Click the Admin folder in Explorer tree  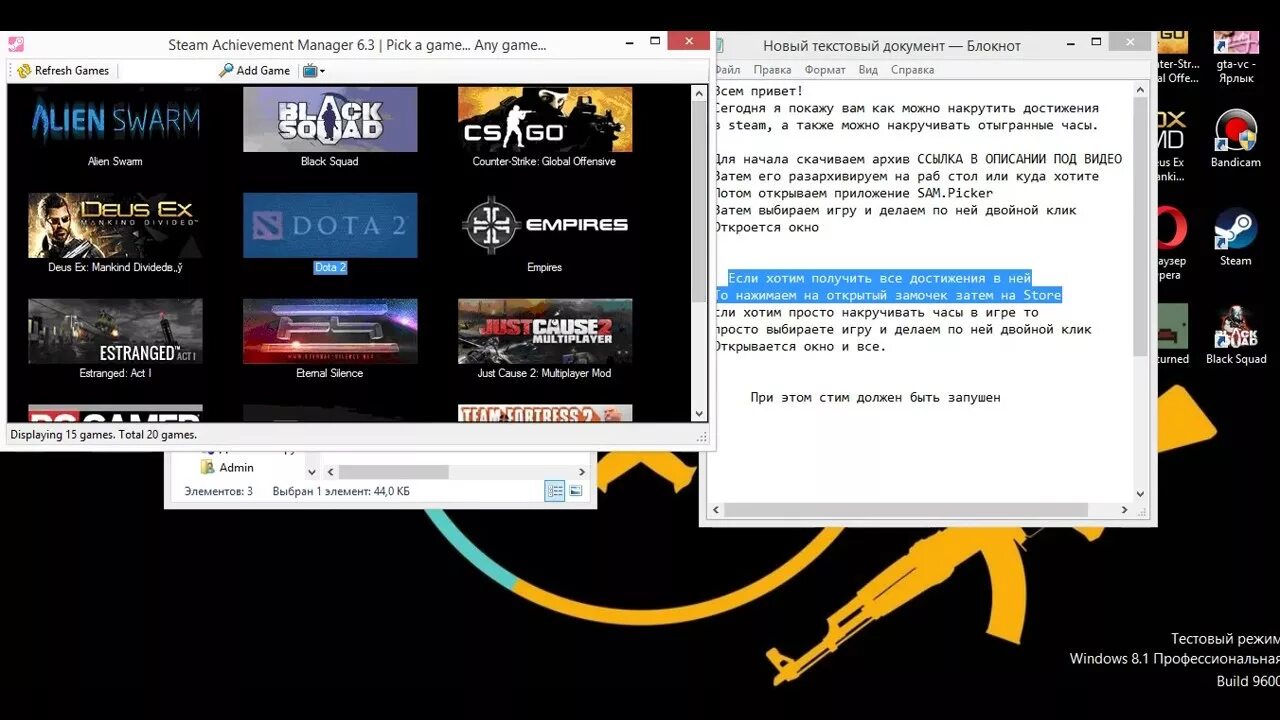click(227, 467)
